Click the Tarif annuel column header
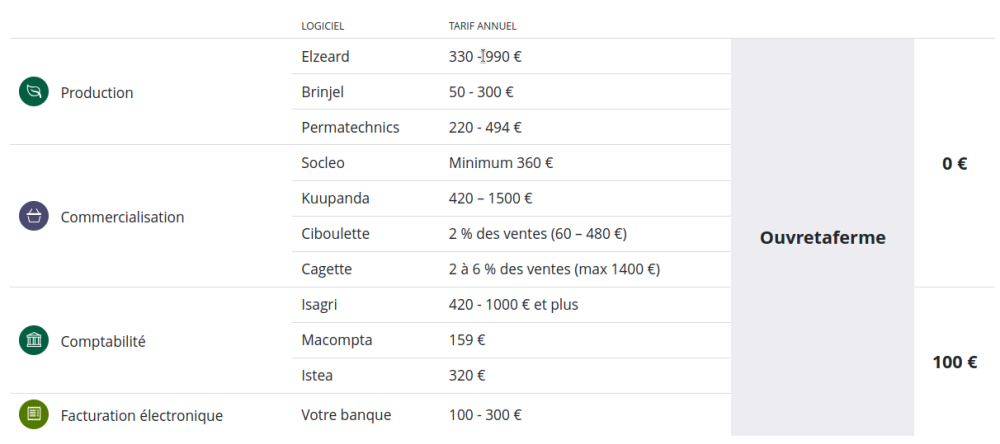The height and width of the screenshot is (444, 1000). [482, 26]
